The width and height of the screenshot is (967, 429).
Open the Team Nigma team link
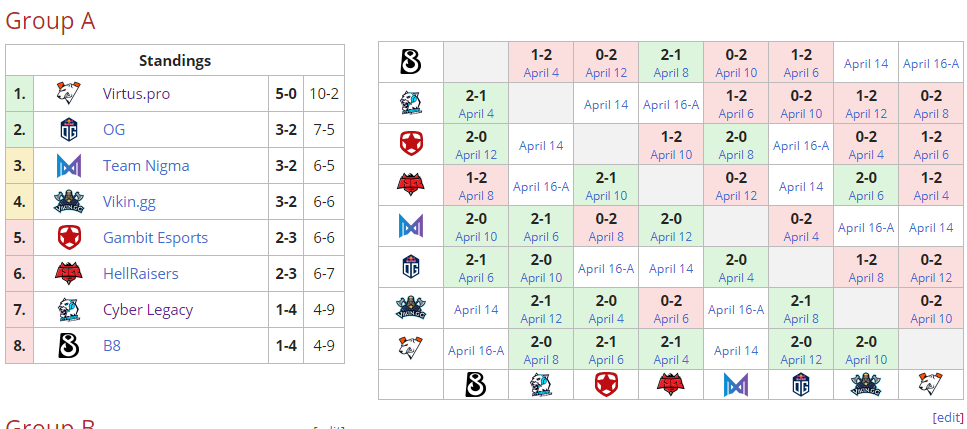[x=146, y=166]
